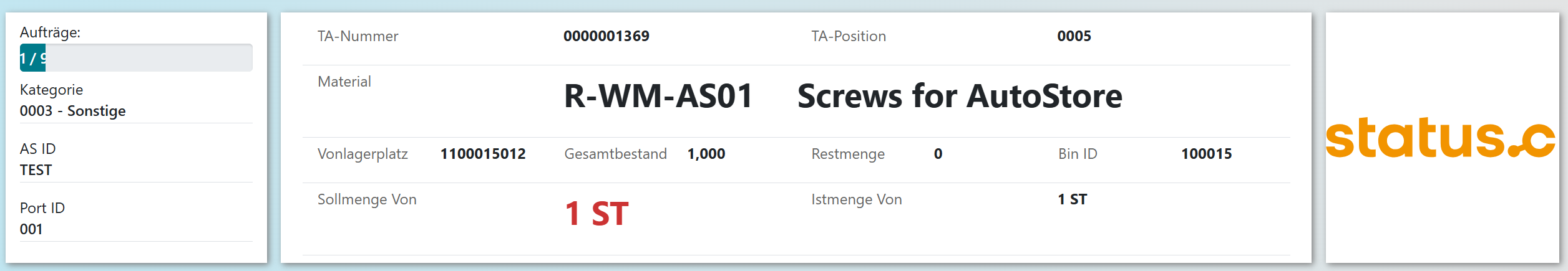Viewport: 1568px width, 271px height.
Task: Click the Port ID value 001
Action: 31,229
